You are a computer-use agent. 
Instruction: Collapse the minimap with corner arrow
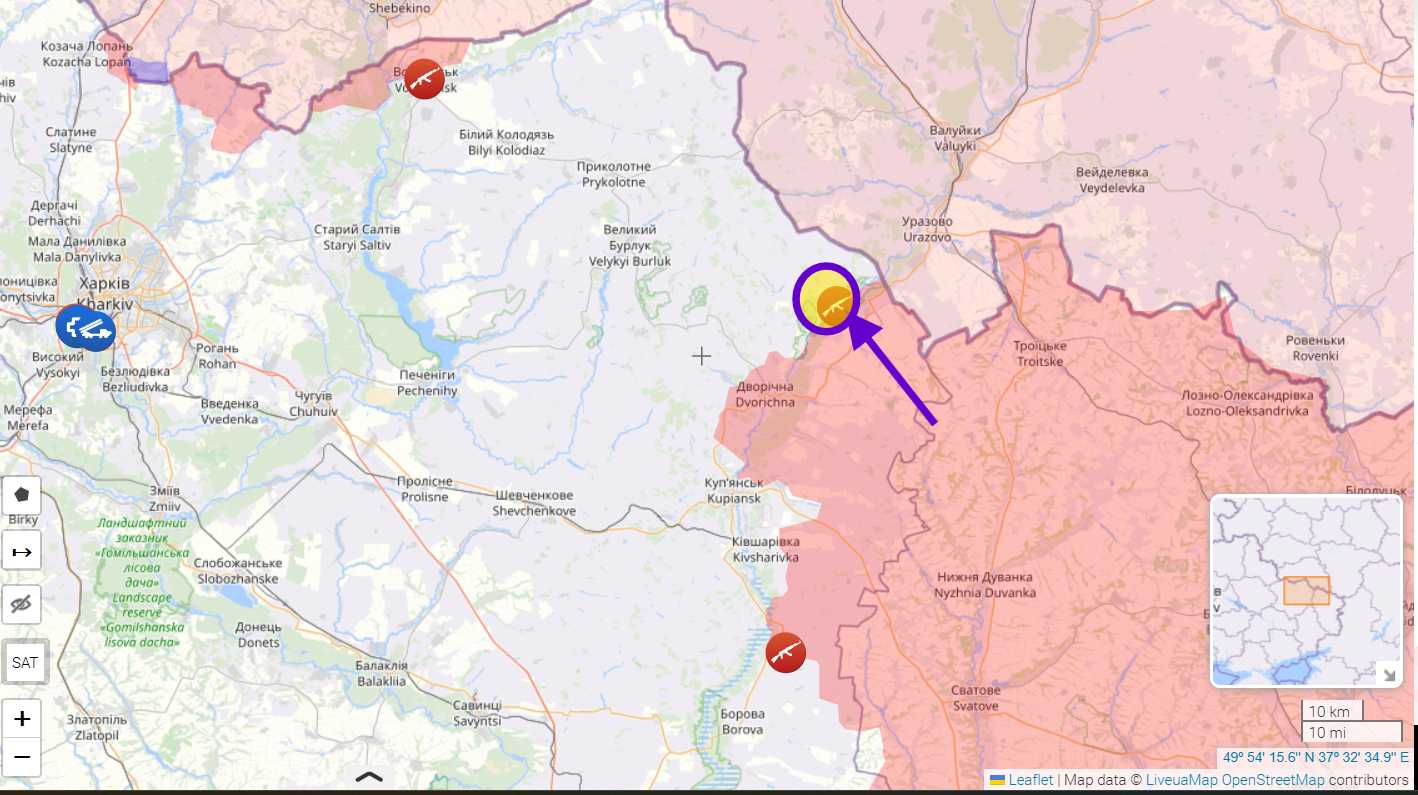tap(1389, 674)
